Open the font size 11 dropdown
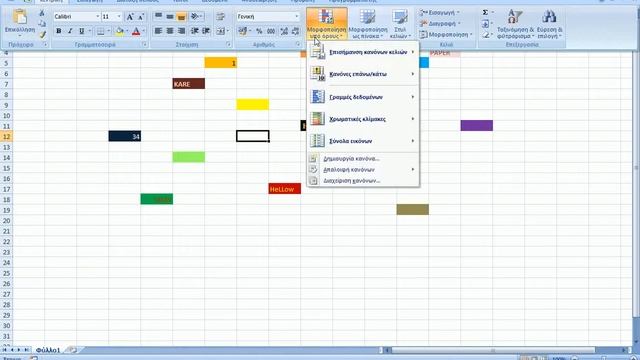The image size is (640, 360). (x=119, y=17)
